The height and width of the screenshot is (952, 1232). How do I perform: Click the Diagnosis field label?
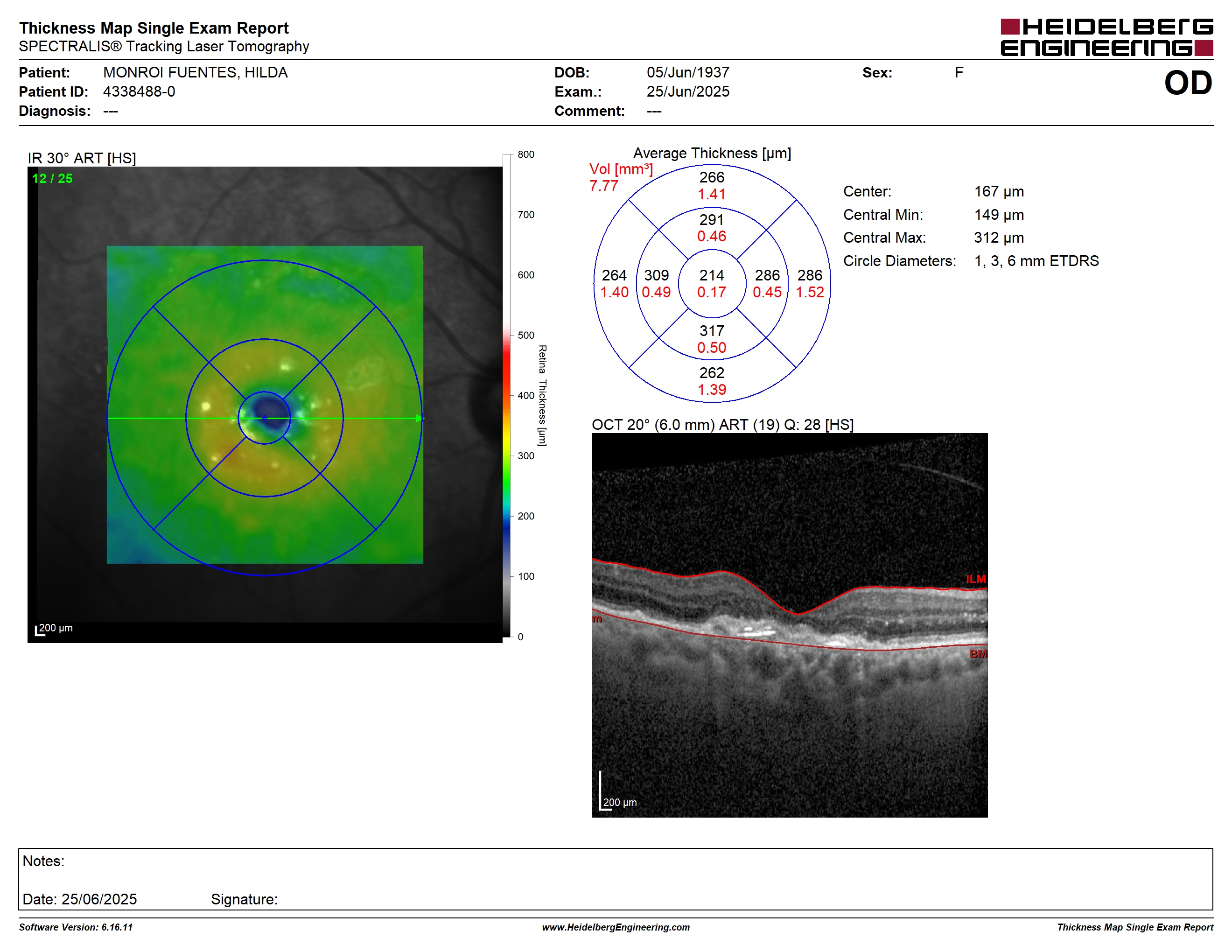click(55, 111)
